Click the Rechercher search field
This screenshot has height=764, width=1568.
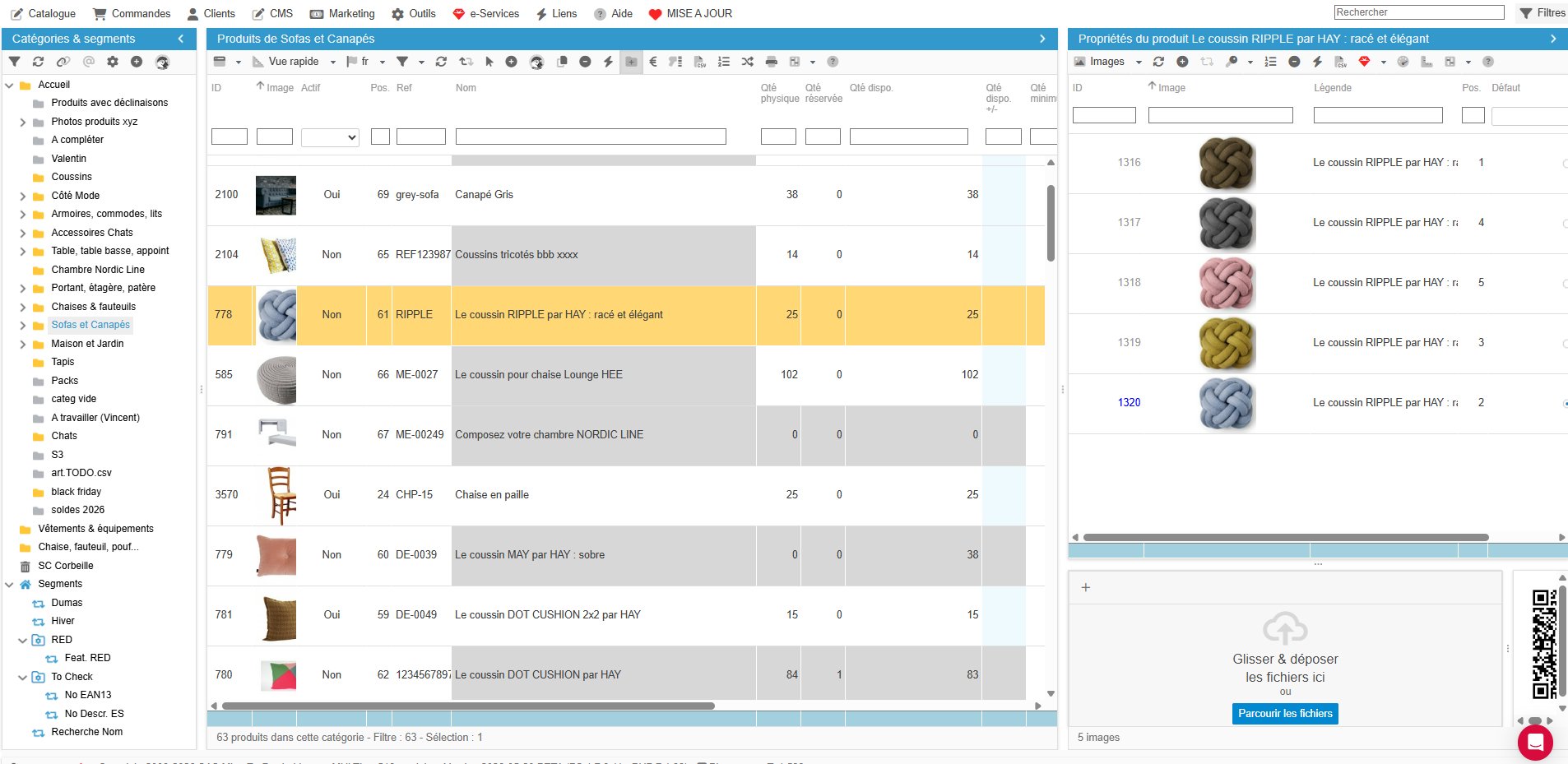click(x=1419, y=12)
